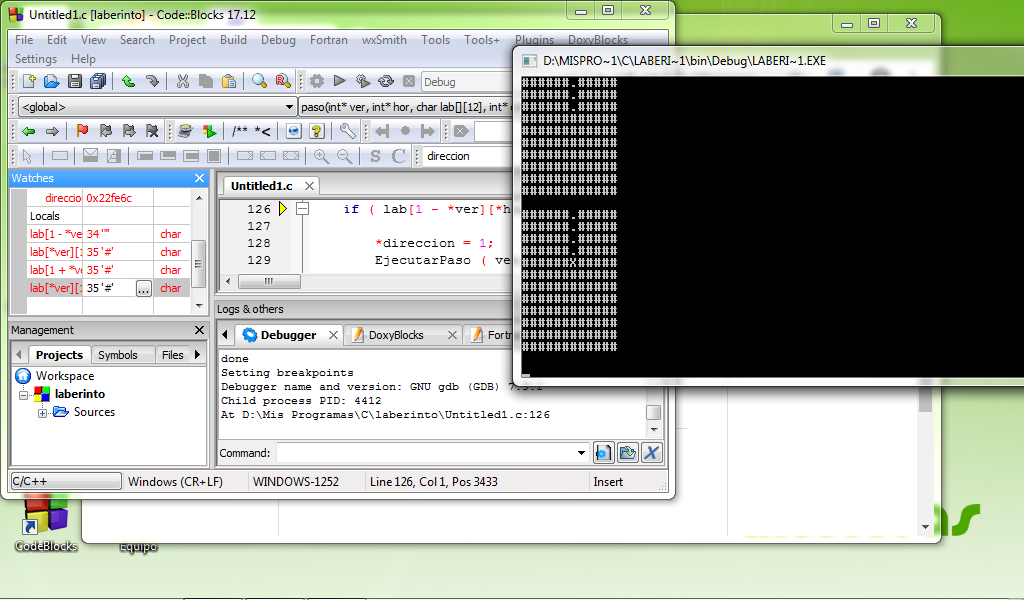Open the HTML documentation icon
This screenshot has width=1024, height=600.
294,131
